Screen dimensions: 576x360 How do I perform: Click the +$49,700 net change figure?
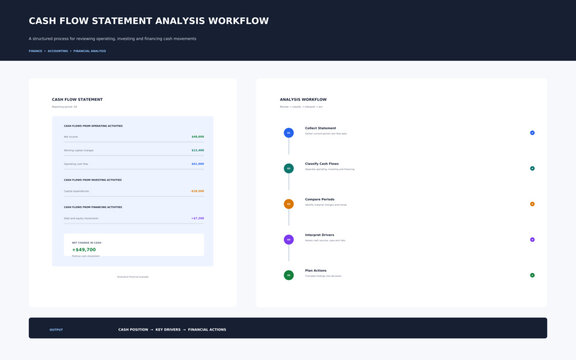coord(84,249)
